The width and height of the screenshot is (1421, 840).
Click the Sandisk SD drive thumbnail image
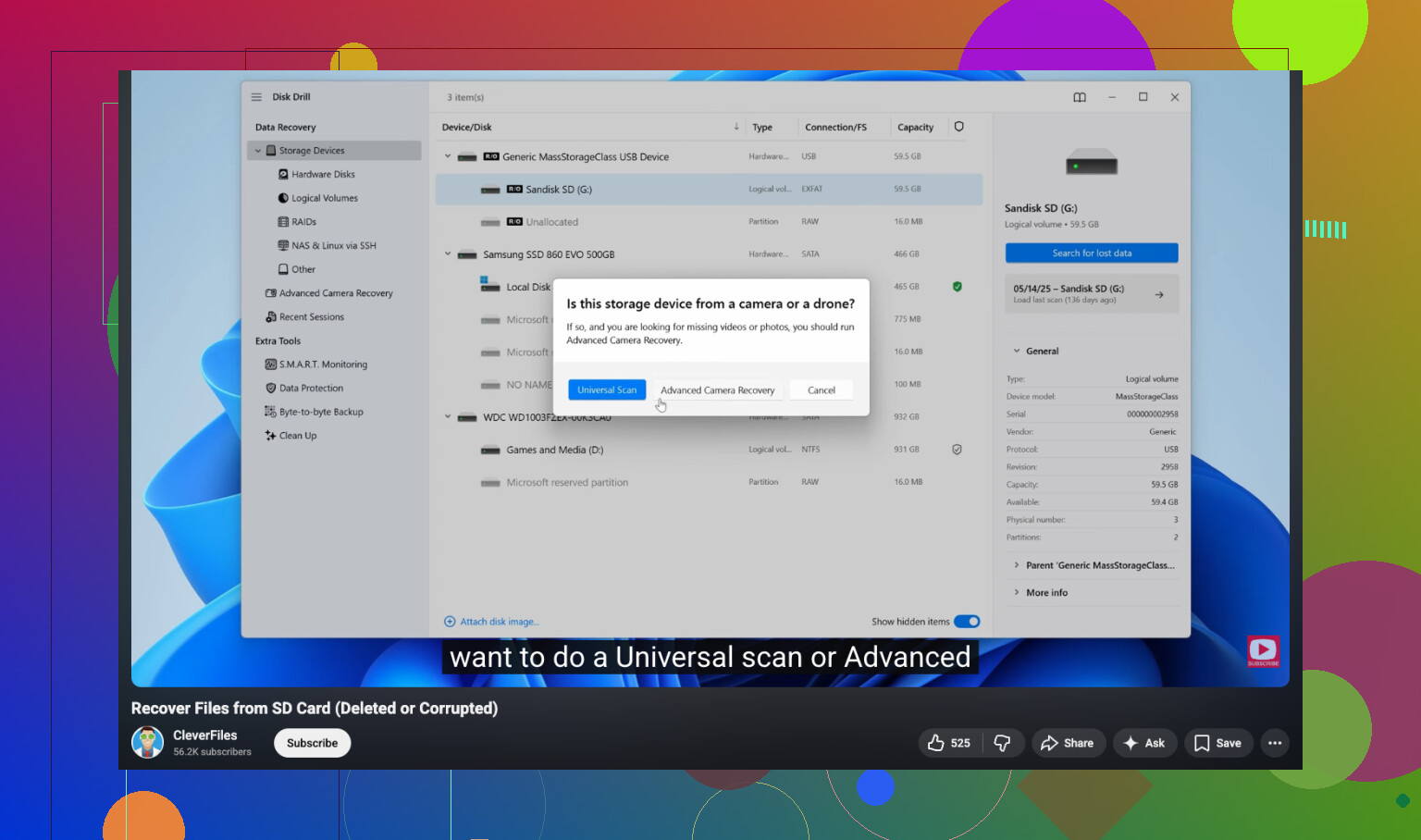(1092, 163)
